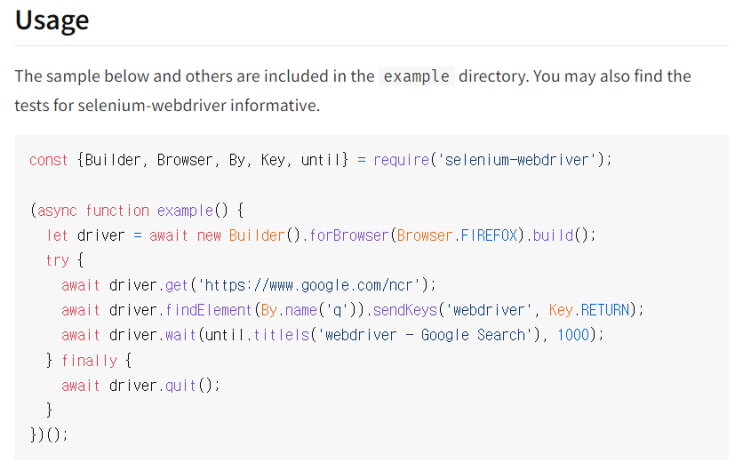Click "require" in the first code line
This screenshot has width=743, height=470.
[x=401, y=160]
